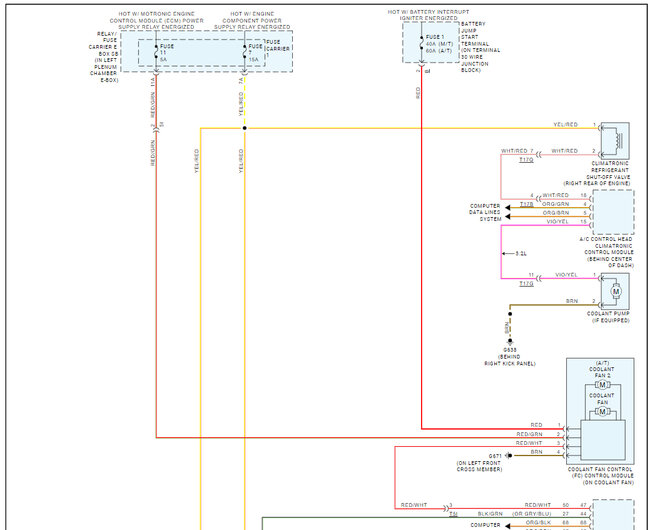Click the '40A (M/T)' fuse rating text
This screenshot has height=530, width=650.
[x=439, y=44]
